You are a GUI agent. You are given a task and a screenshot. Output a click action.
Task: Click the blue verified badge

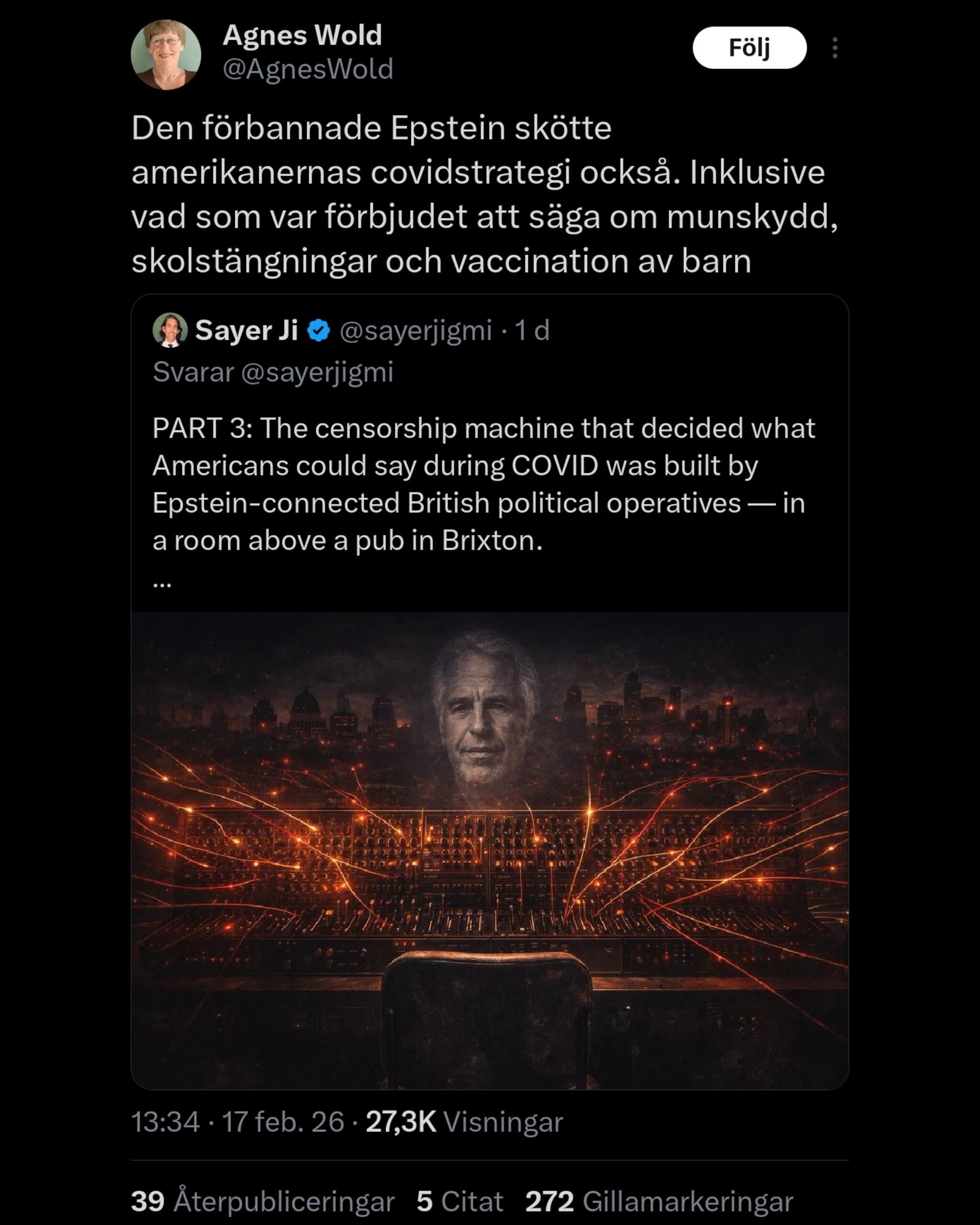pyautogui.click(x=319, y=330)
